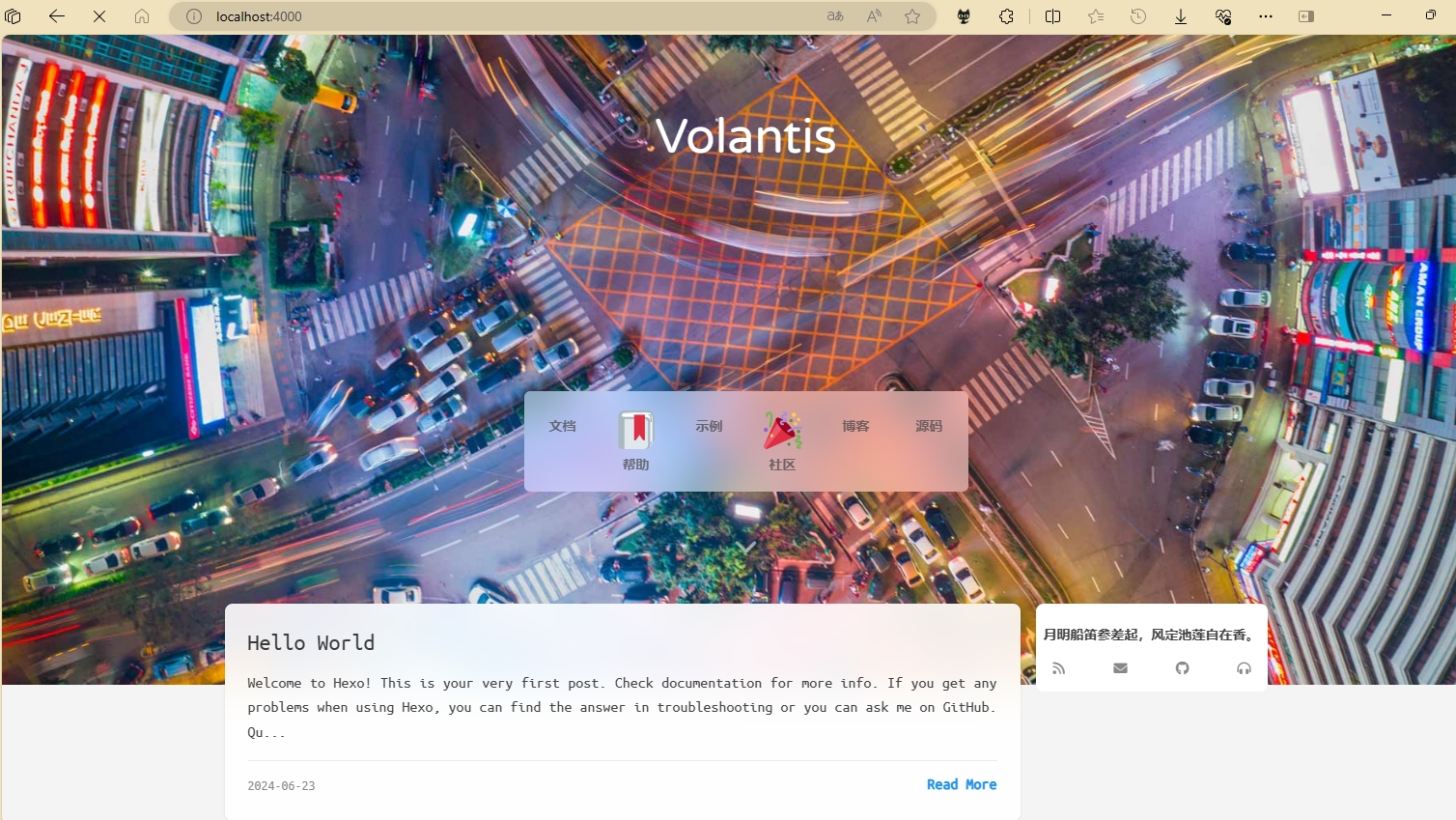This screenshot has width=1456, height=820.
Task: Open the 文档 navigation item
Action: [562, 426]
